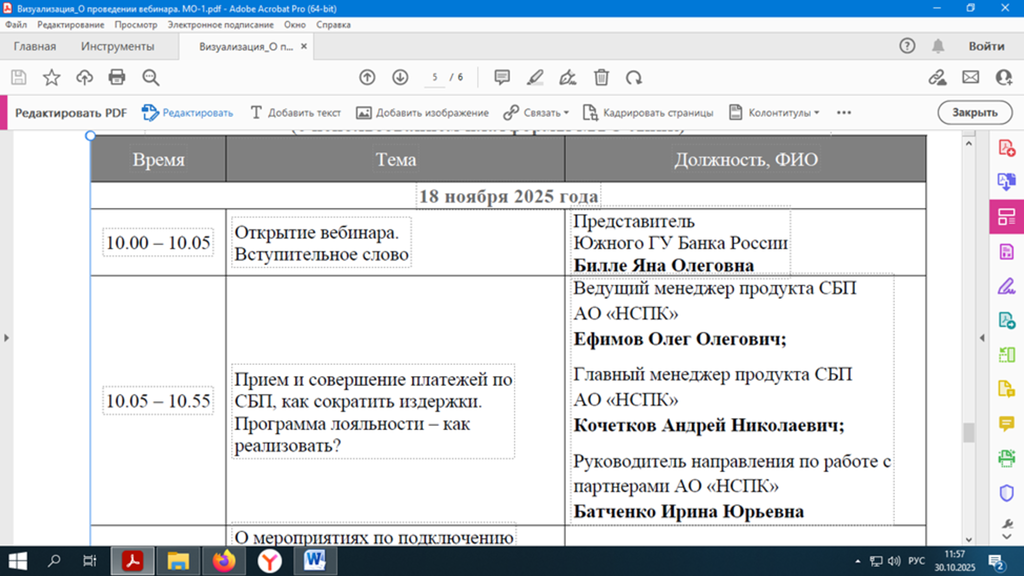Open the Create PDF tool in sidebar
This screenshot has height=576, width=1024.
coord(1007,149)
